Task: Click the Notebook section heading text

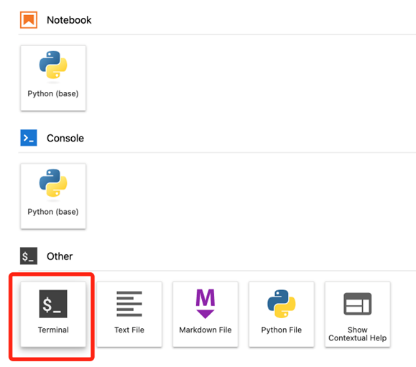Action: click(69, 20)
